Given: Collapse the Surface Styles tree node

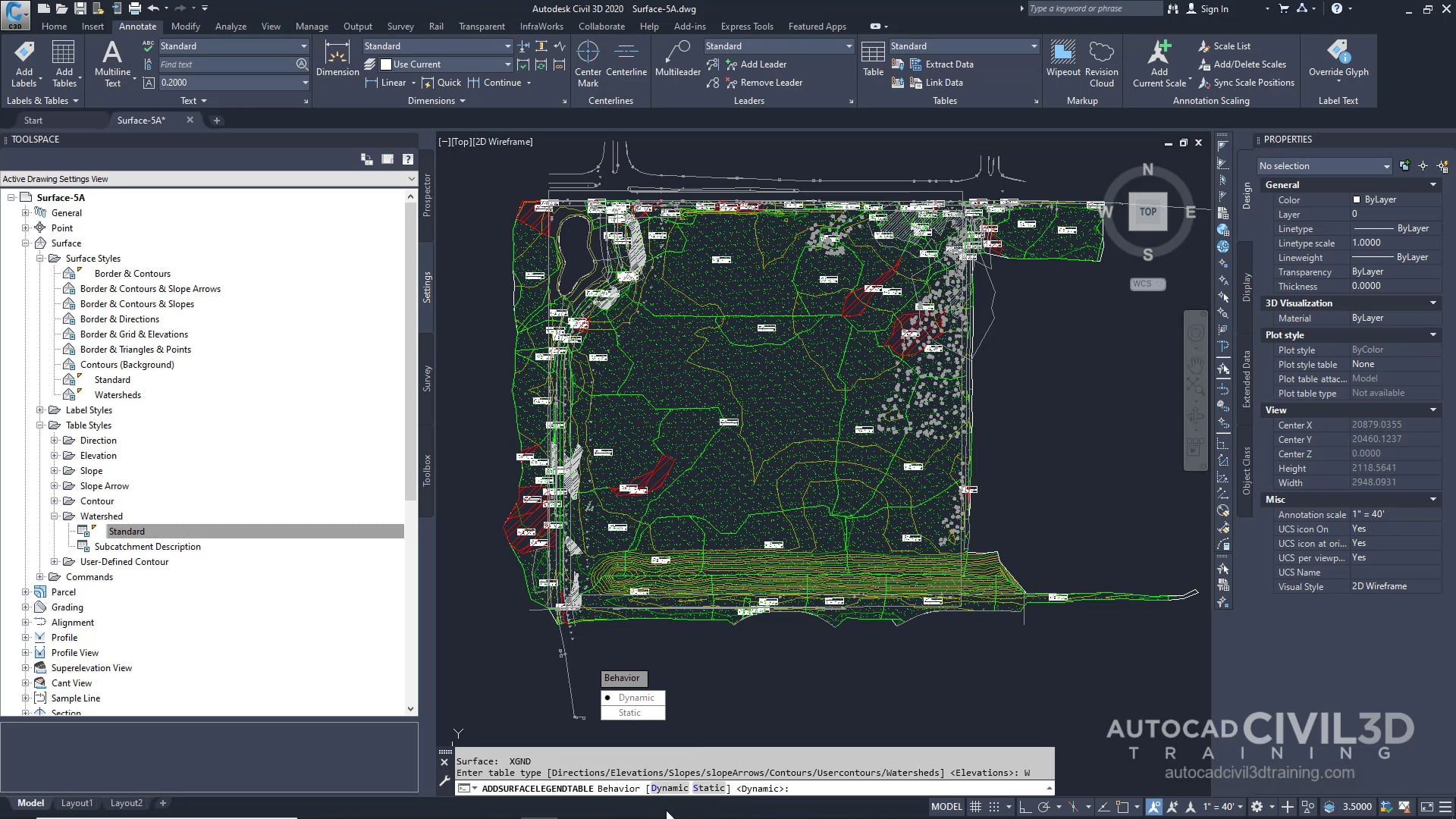Looking at the screenshot, I should click(x=40, y=259).
